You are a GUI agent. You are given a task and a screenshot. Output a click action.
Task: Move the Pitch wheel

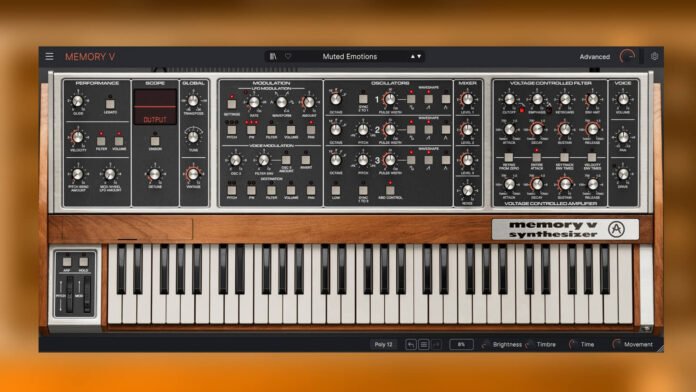(70, 294)
